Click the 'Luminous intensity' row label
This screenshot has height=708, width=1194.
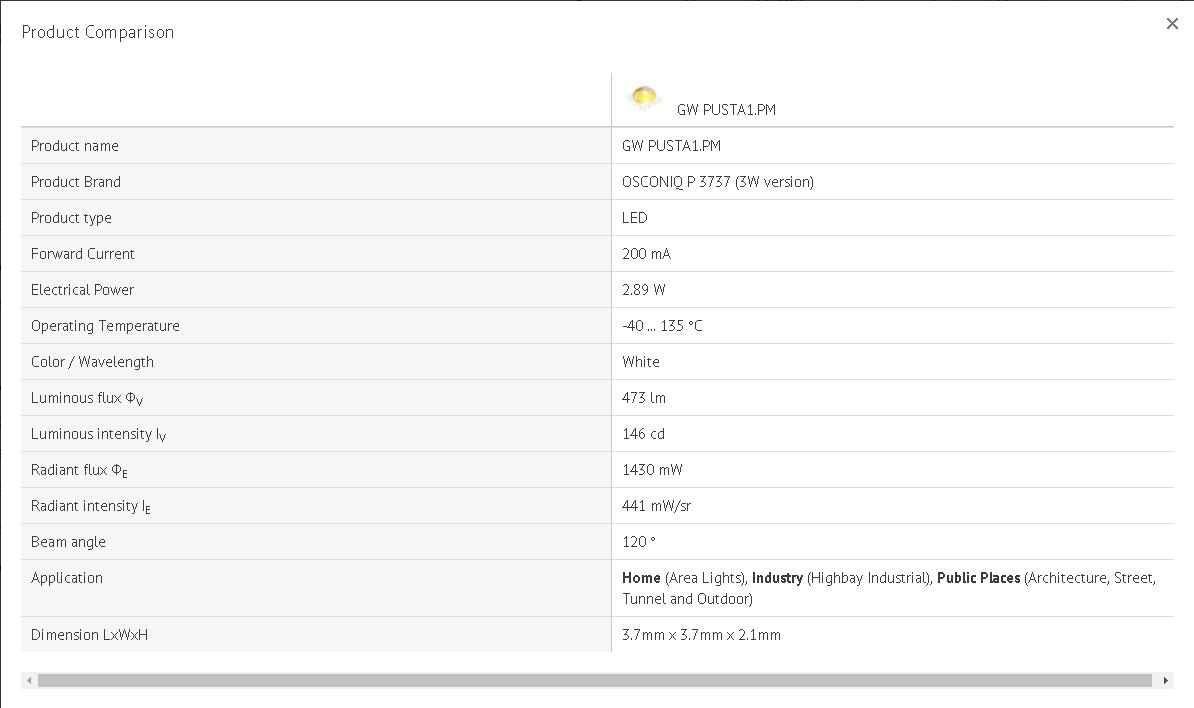tap(98, 434)
